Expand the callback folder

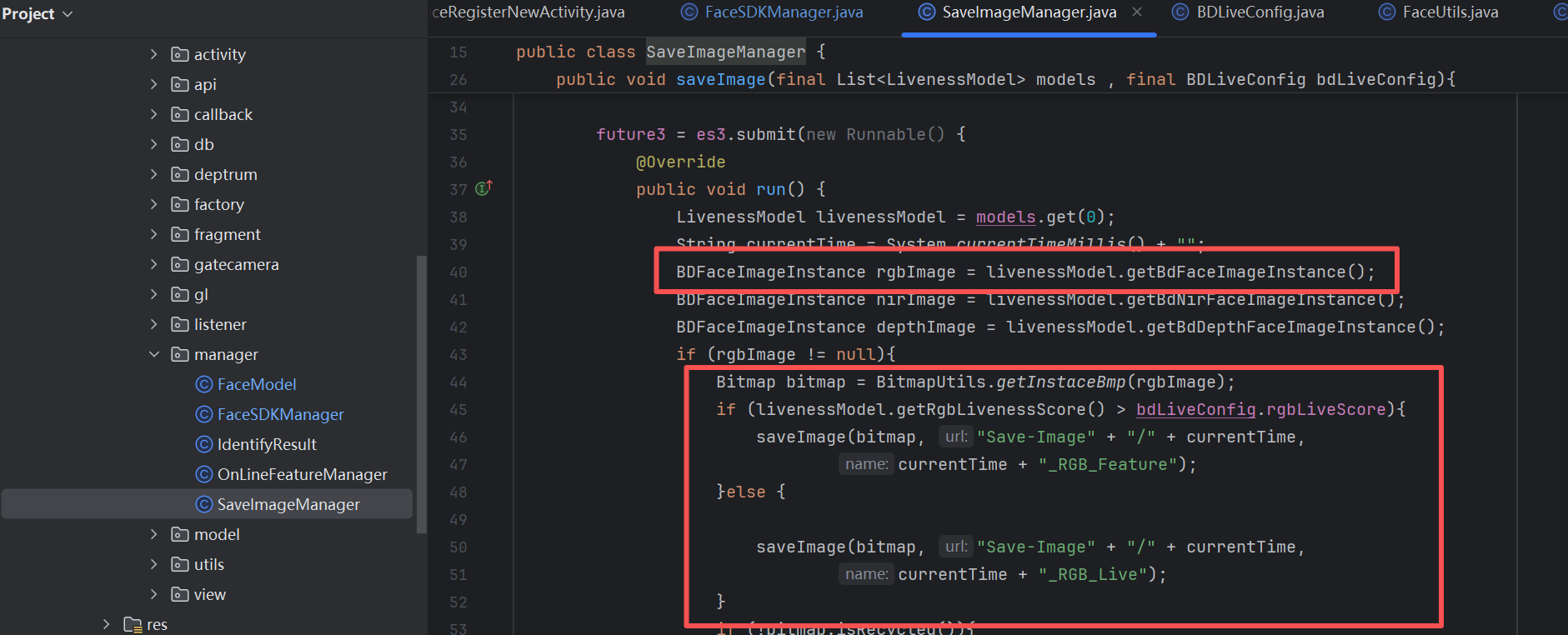coord(153,114)
